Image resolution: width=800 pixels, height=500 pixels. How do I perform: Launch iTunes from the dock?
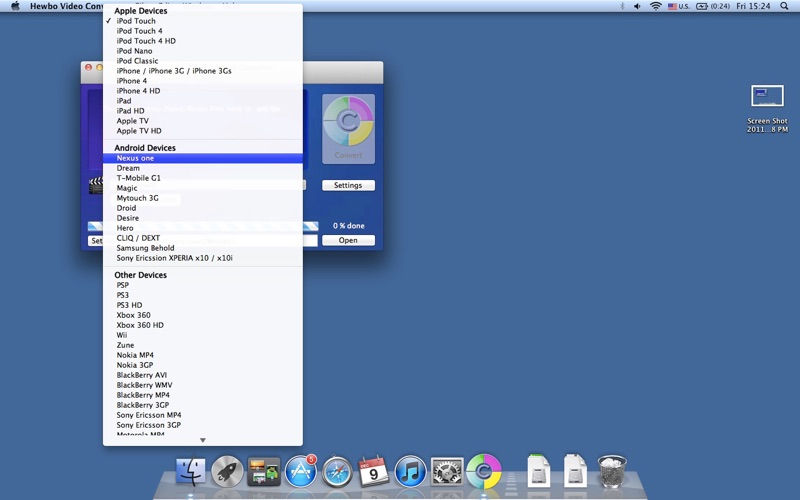[410, 470]
